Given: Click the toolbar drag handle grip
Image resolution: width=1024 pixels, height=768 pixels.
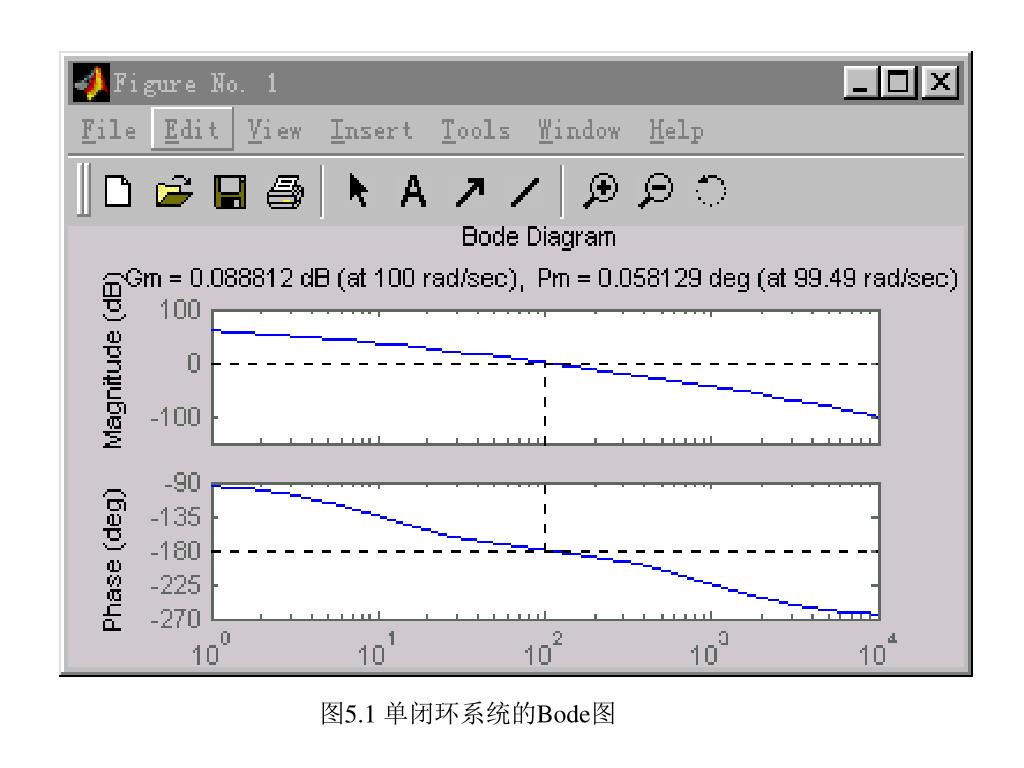Looking at the screenshot, I should click(x=83, y=189).
